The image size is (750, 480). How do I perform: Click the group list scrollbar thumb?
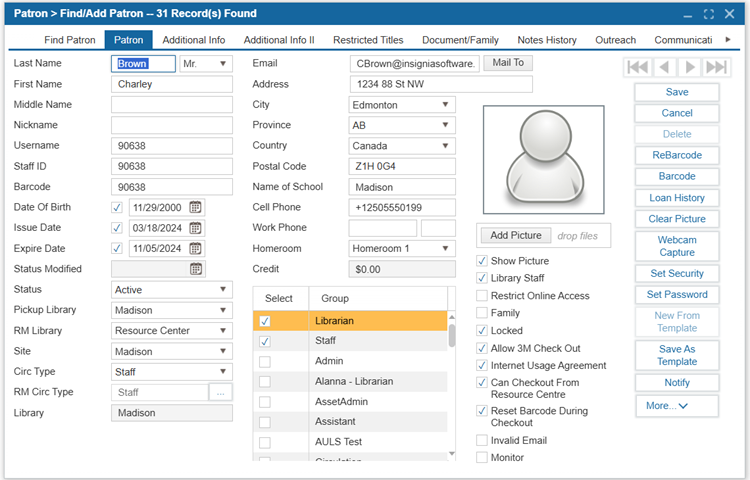tap(452, 336)
